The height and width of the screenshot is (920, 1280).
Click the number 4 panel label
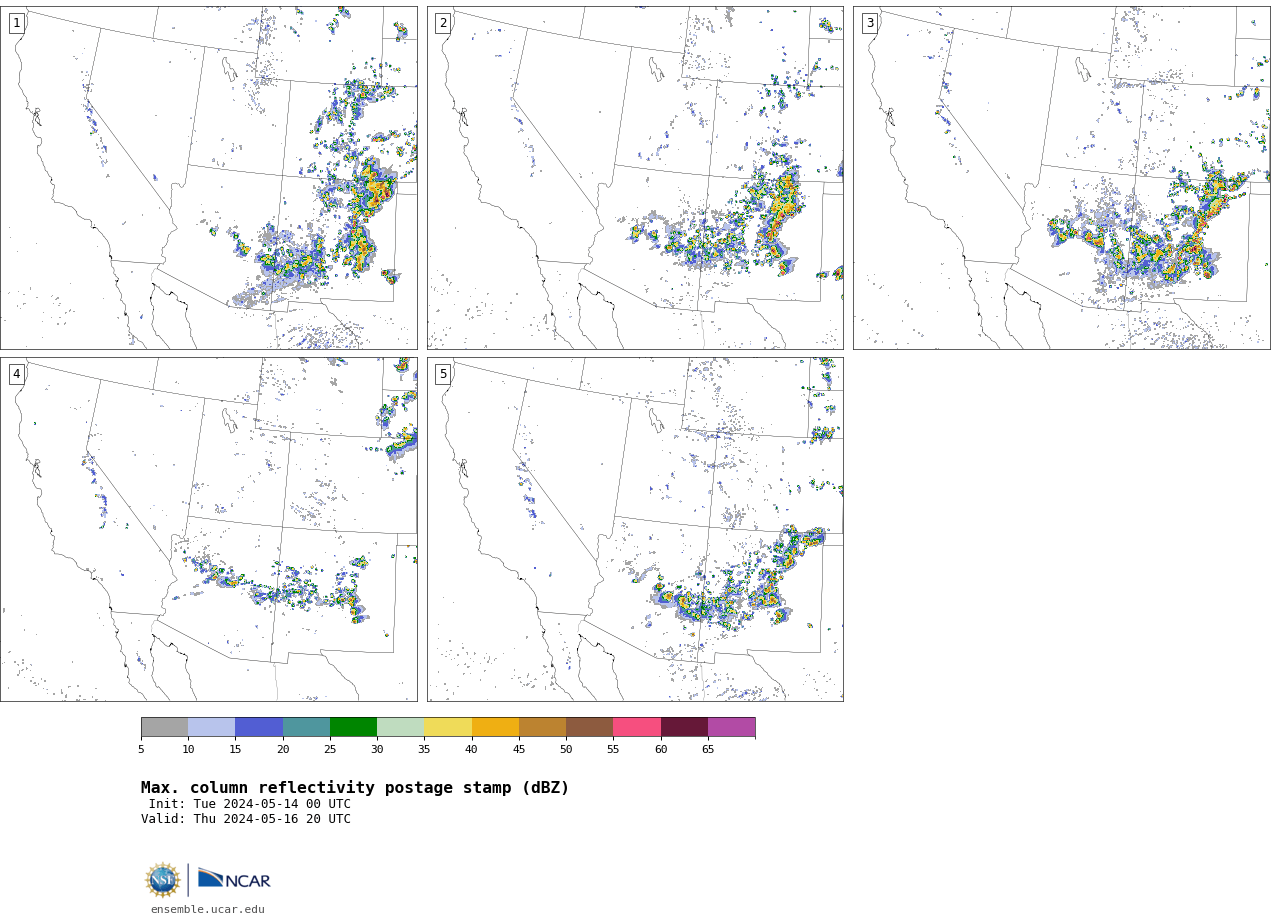(16, 374)
